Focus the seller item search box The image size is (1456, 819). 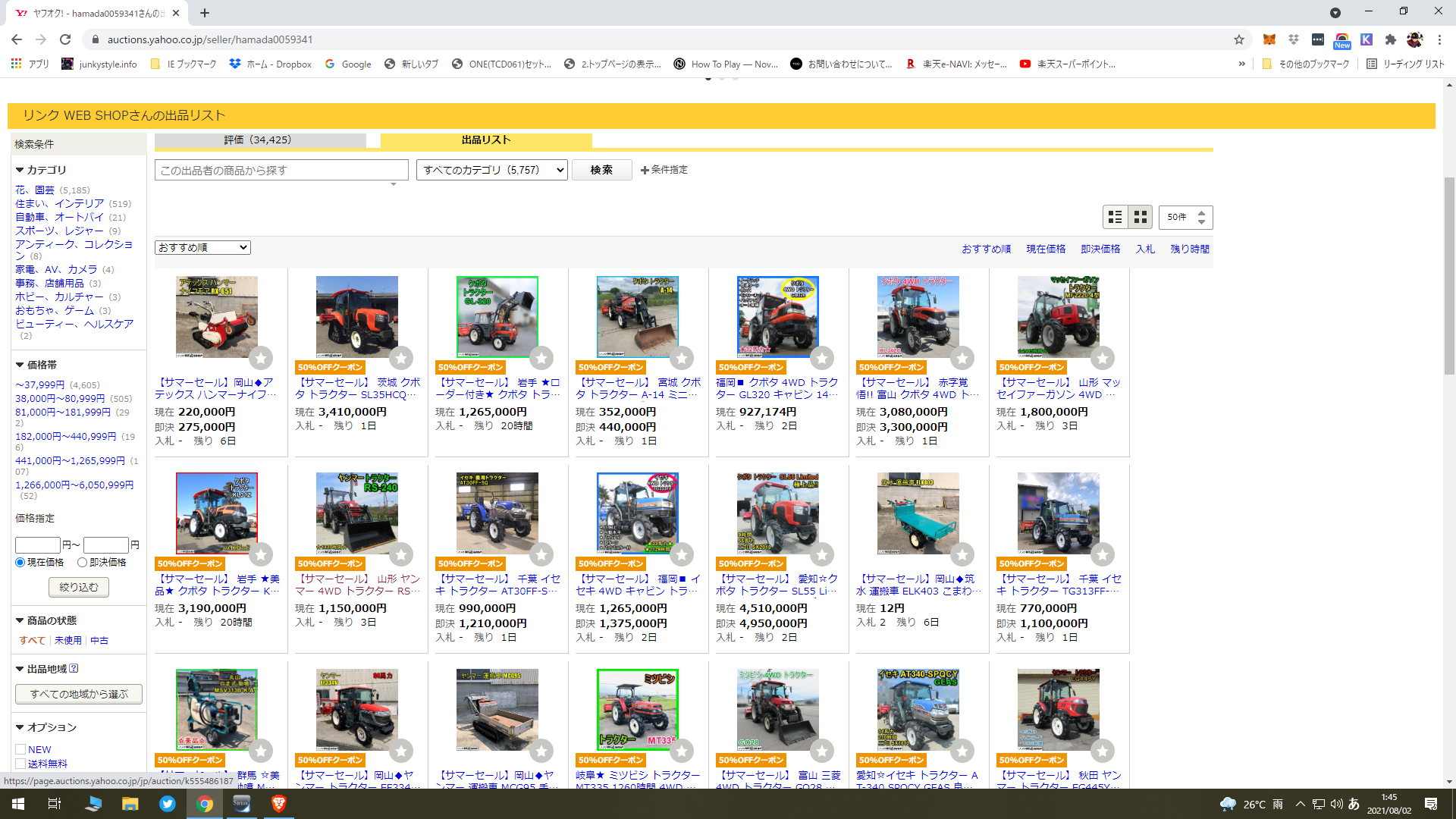click(x=281, y=170)
